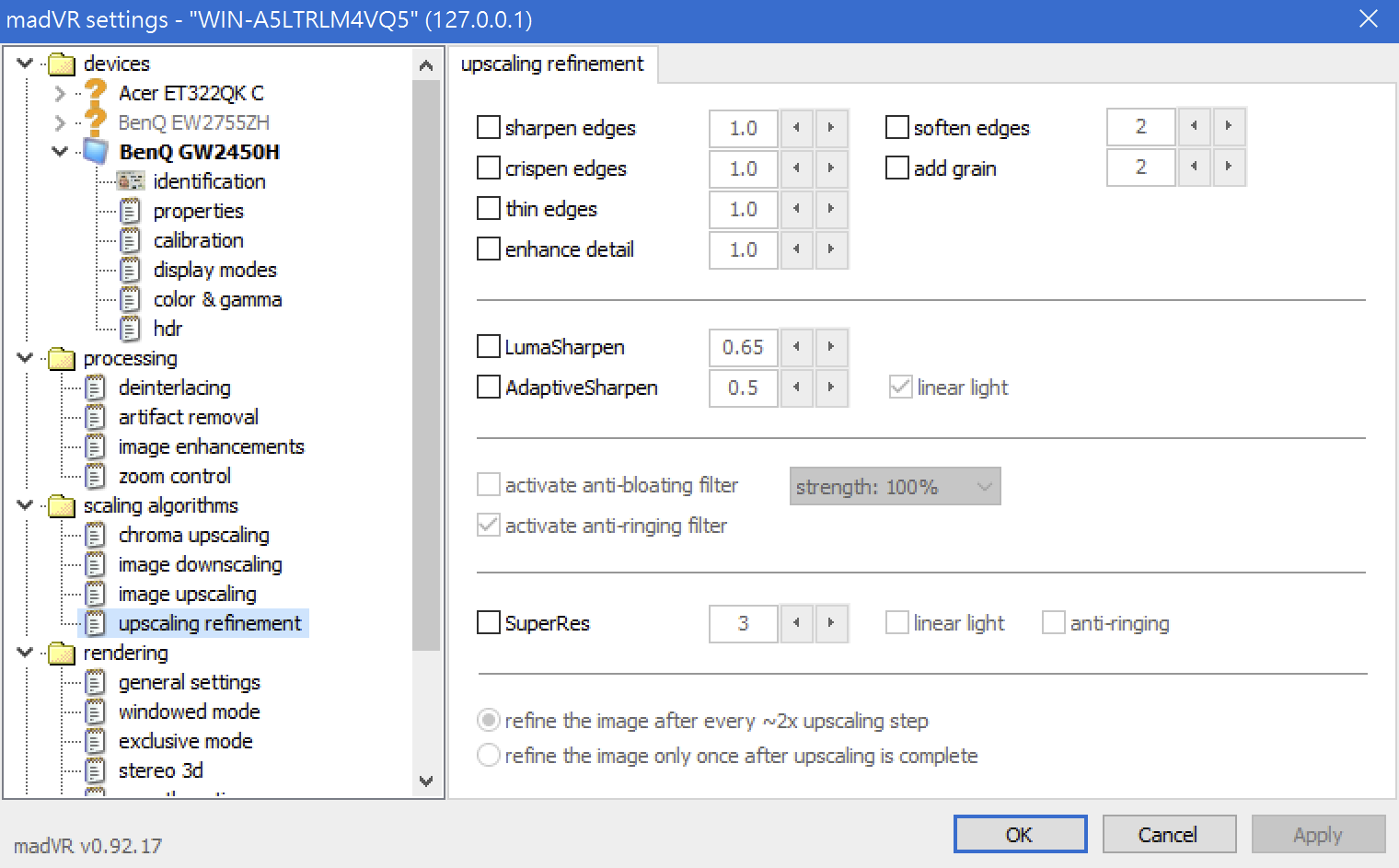Viewport: 1399px width, 868px height.
Task: Click the OK button
Action: point(1020,834)
